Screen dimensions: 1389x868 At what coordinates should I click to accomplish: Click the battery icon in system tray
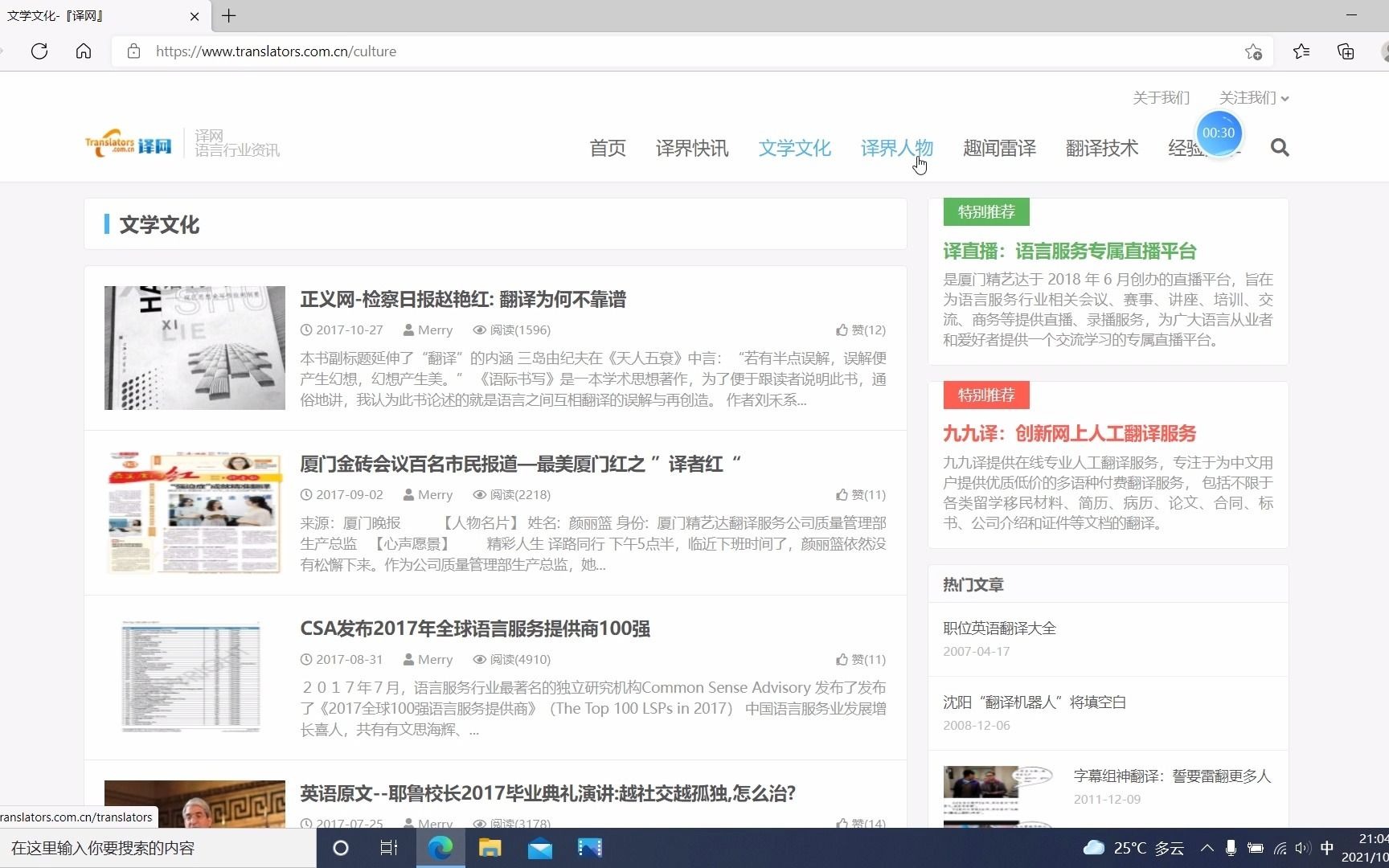coord(1255,848)
